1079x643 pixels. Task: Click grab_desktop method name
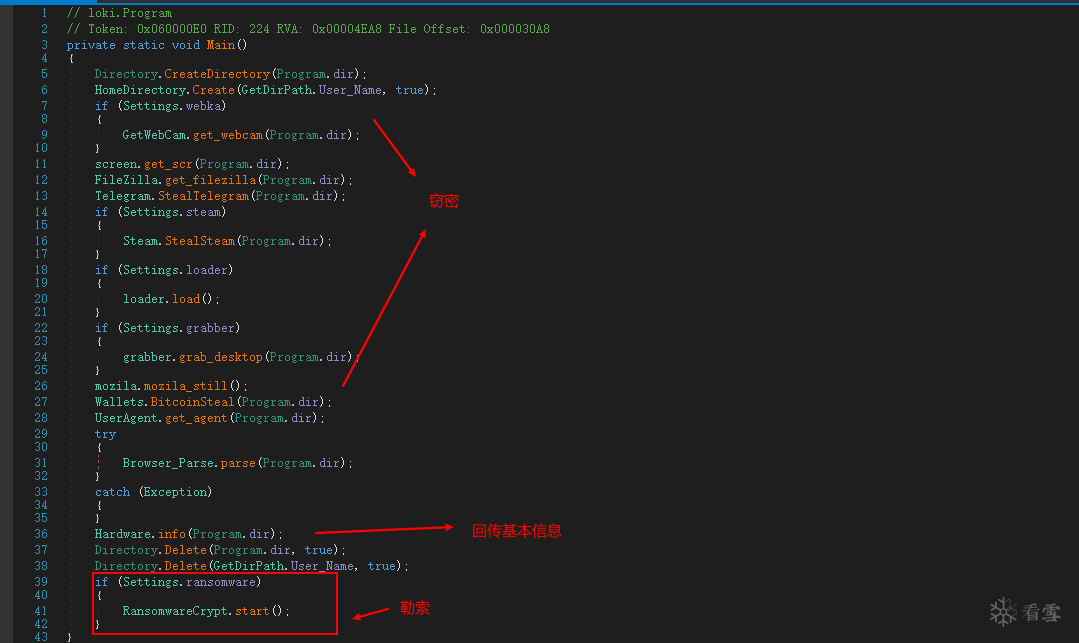pos(221,357)
